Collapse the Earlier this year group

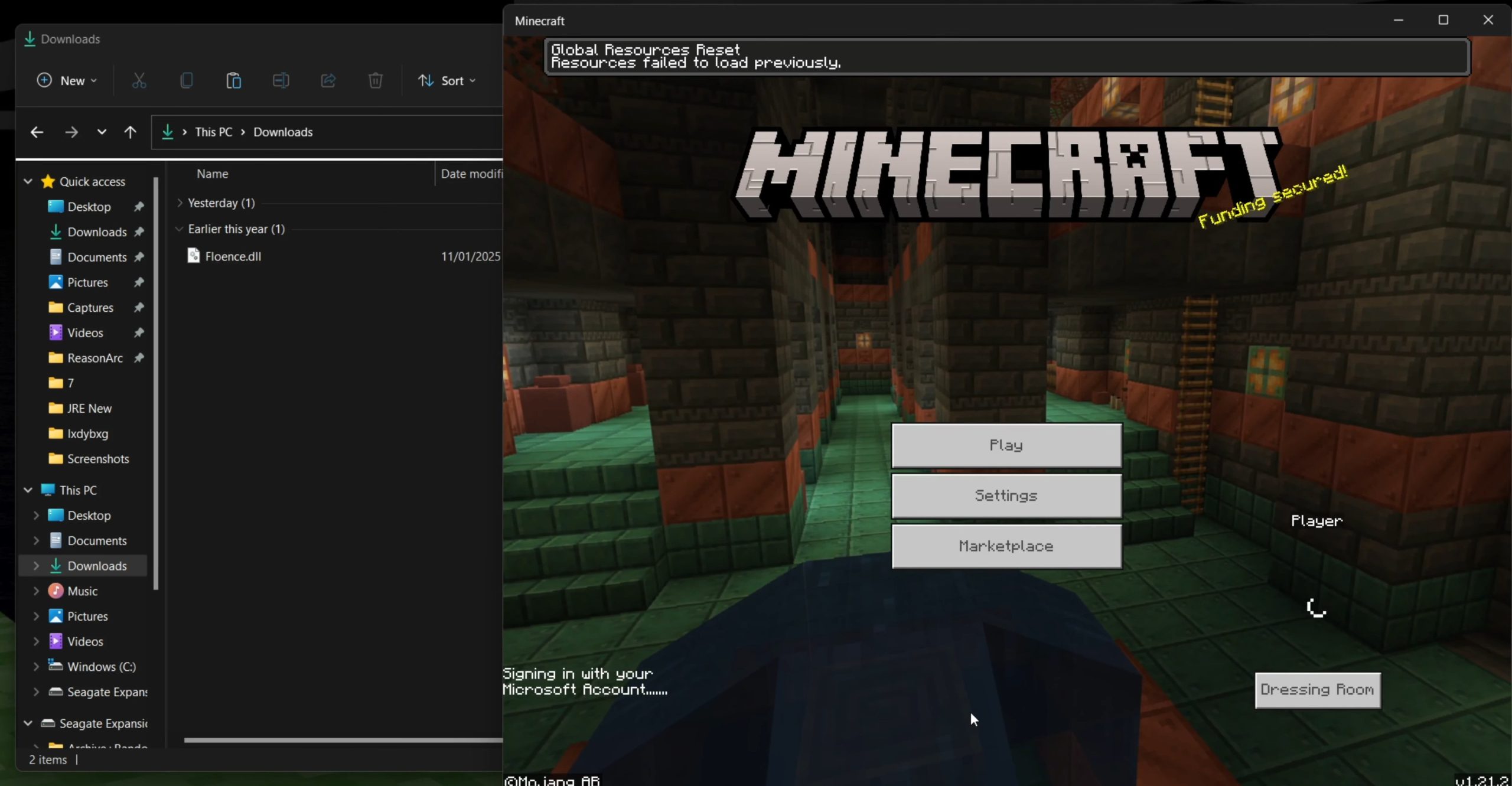[180, 229]
